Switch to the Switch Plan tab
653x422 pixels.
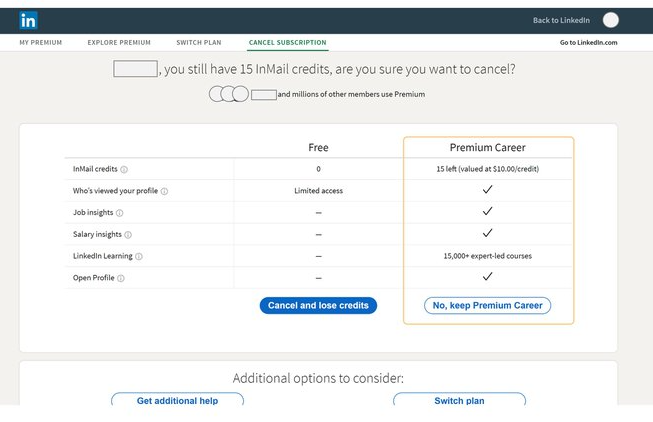[199, 42]
